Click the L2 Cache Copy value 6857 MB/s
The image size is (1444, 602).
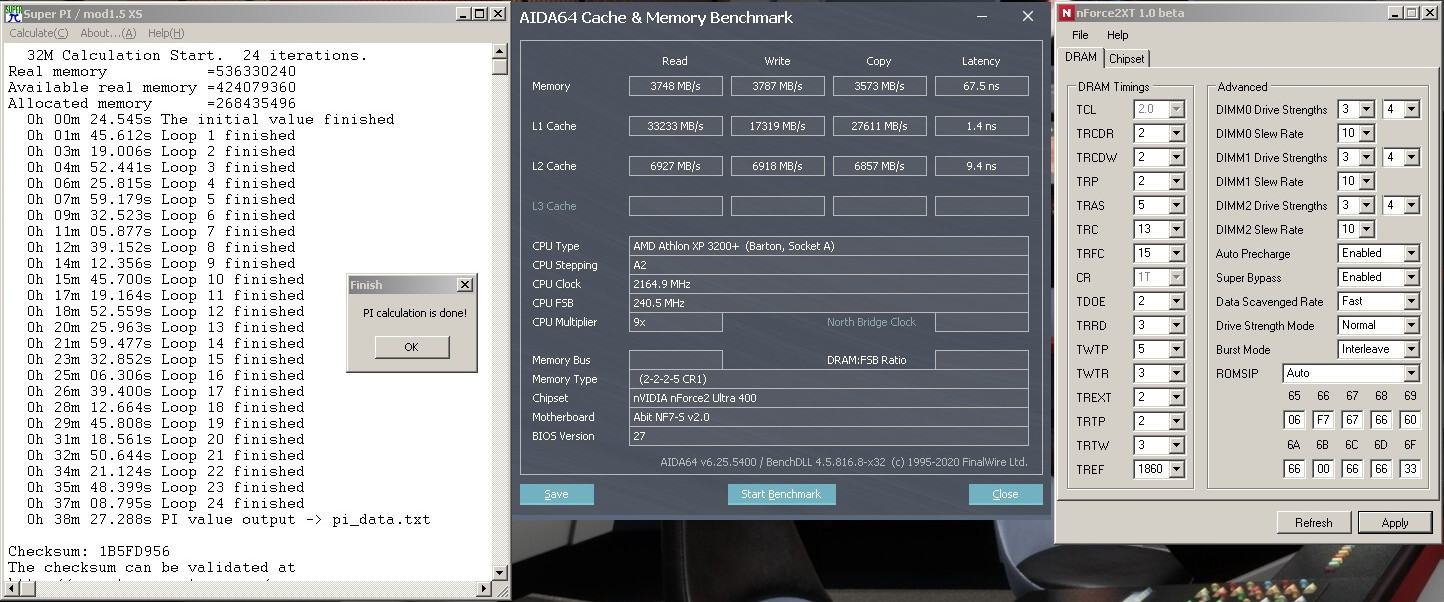880,166
